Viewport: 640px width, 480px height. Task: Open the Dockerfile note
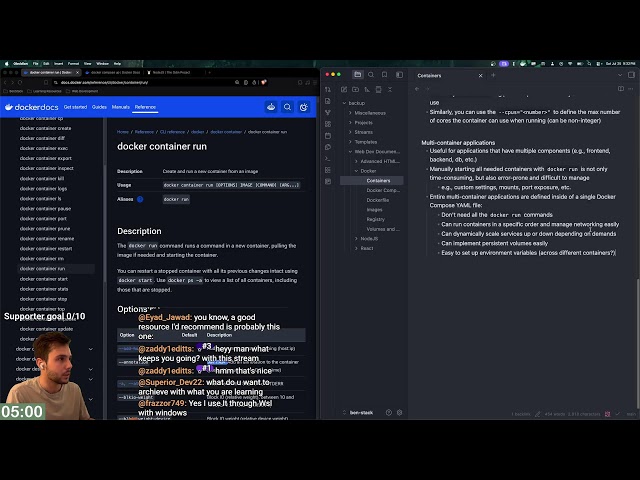378,200
